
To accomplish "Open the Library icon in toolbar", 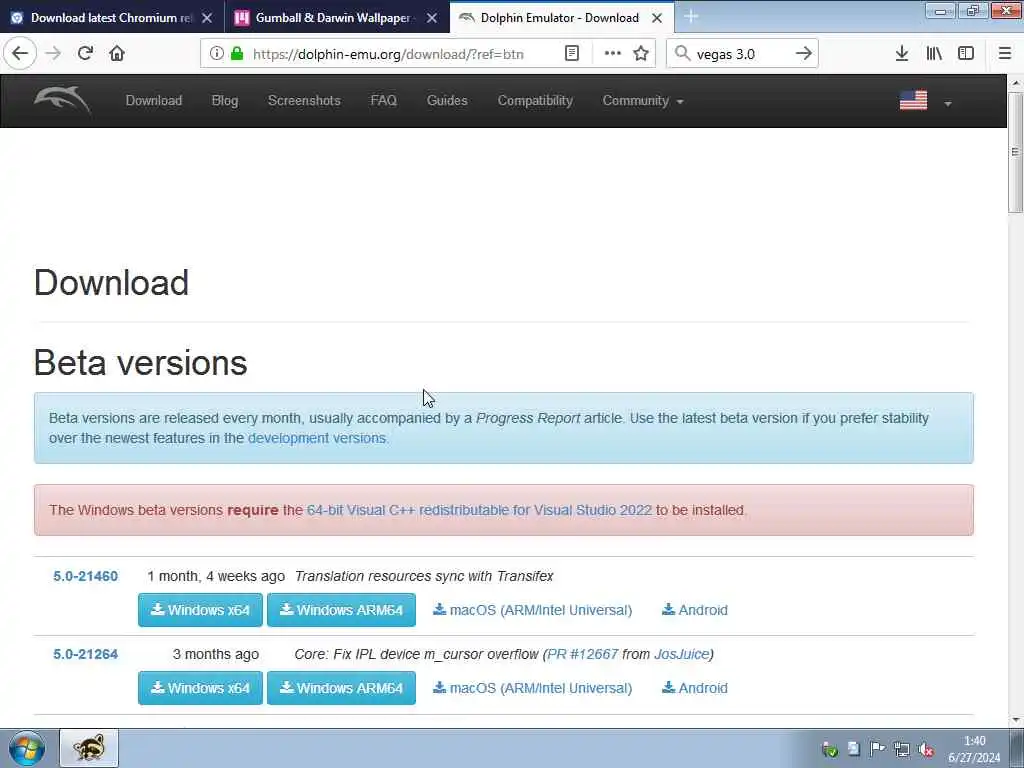I will [x=934, y=54].
